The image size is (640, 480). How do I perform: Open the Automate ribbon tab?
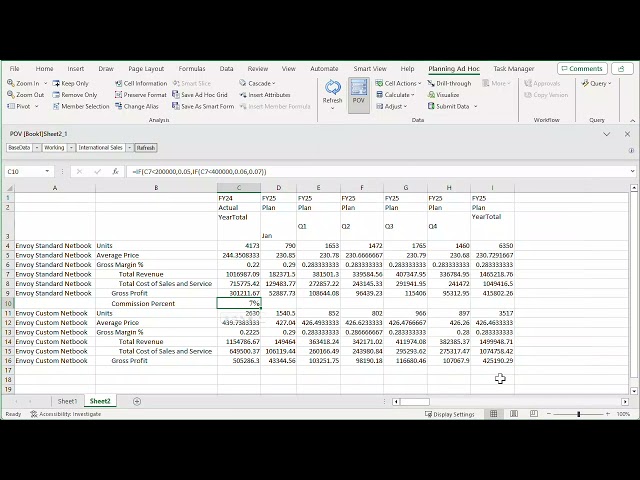(x=324, y=69)
